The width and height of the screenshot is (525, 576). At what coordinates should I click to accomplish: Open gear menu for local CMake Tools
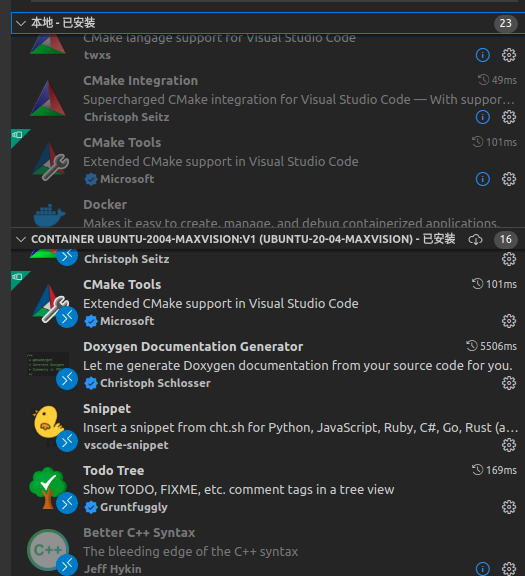[509, 179]
